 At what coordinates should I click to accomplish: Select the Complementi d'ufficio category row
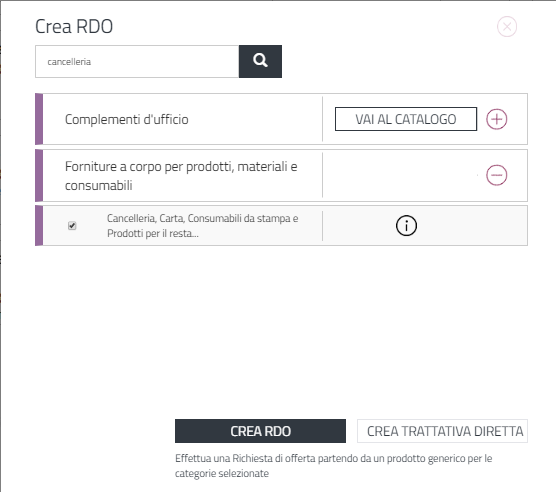click(281, 119)
